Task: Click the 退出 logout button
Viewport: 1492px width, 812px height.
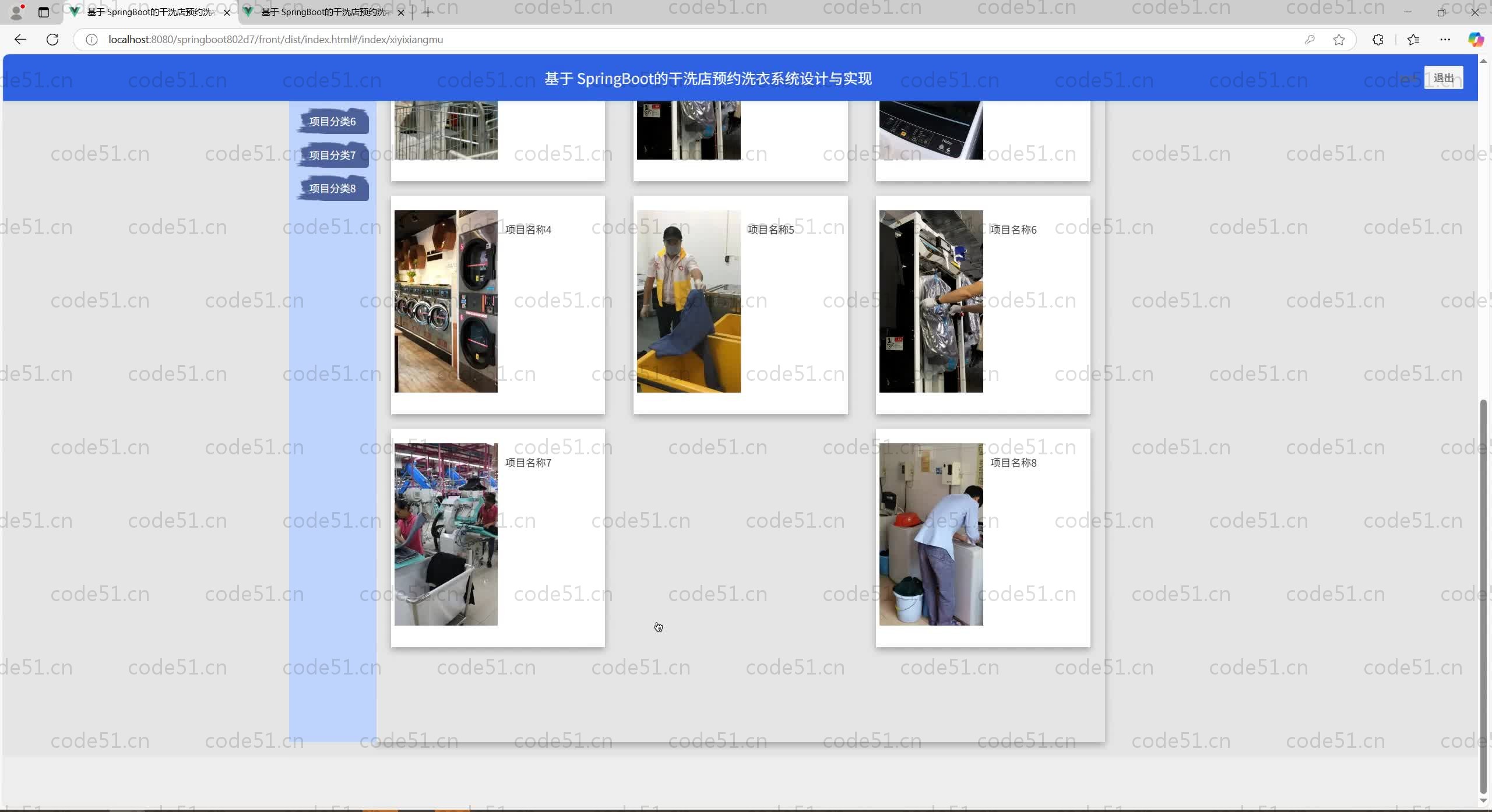Action: (x=1443, y=78)
